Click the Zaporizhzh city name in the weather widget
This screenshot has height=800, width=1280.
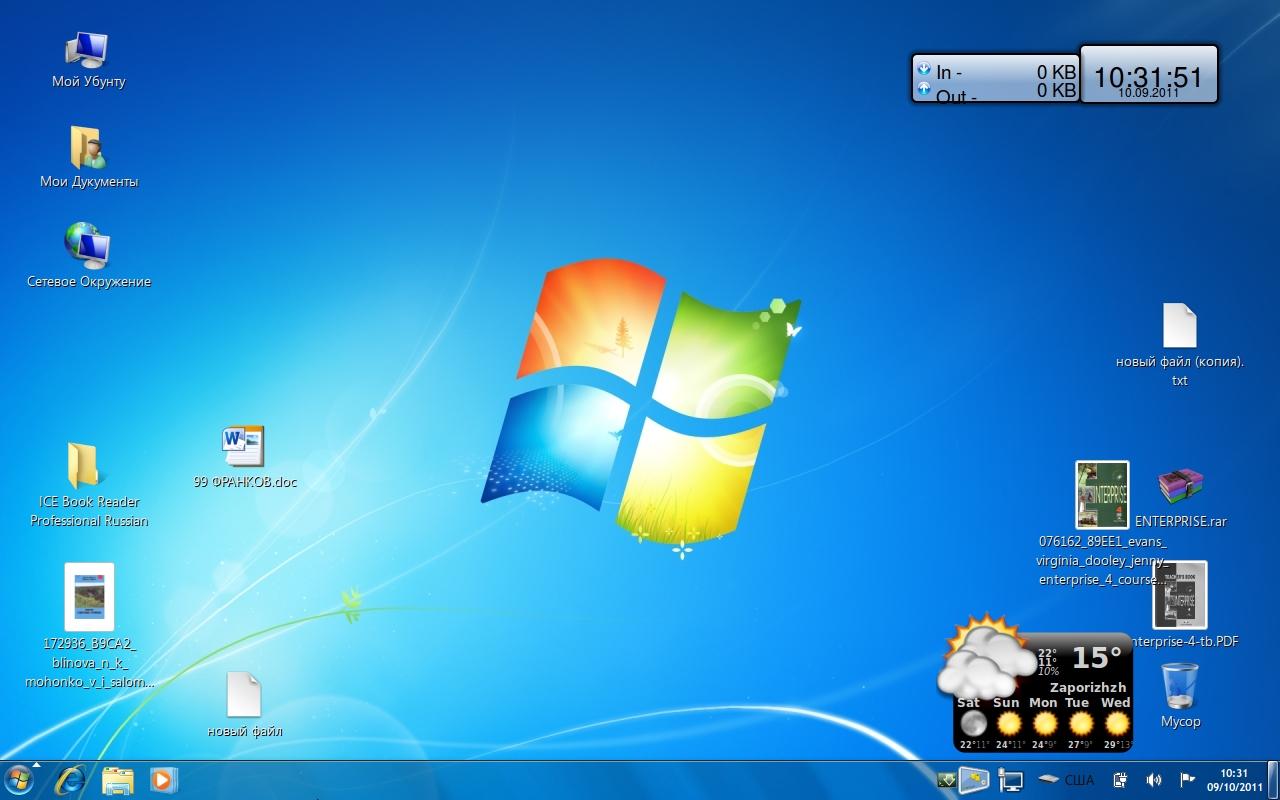coord(1088,687)
